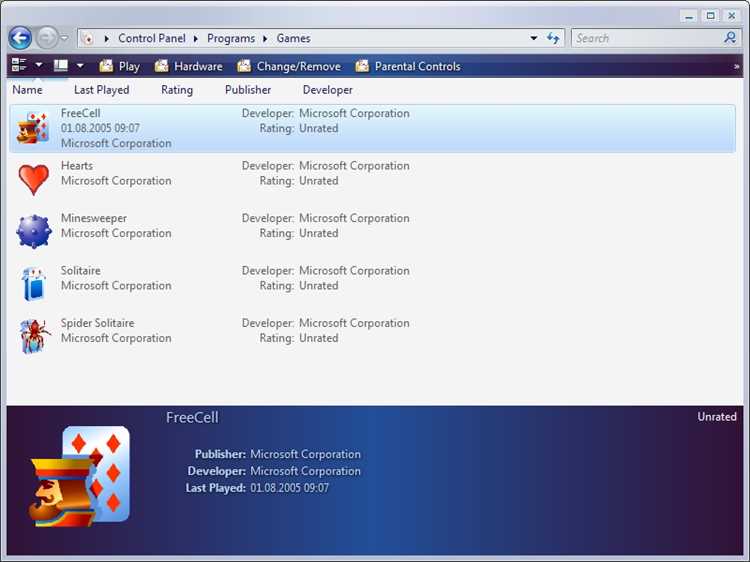Screen dimensions: 750x562
Task: Close the Games window
Action: tap(732, 16)
